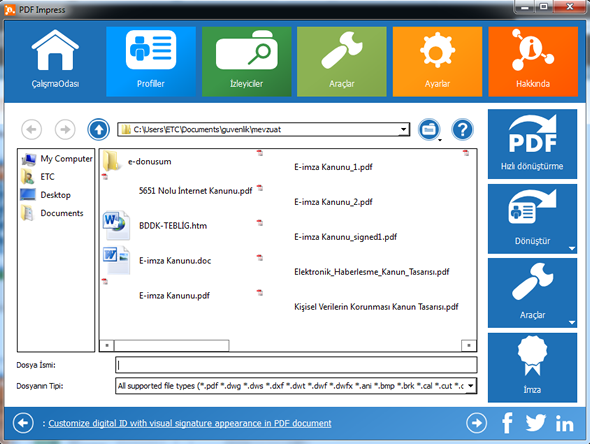Select Elektronik_Haberlesme_Kanun_Tasarısı.pdf file
The image size is (590, 444).
[x=372, y=272]
